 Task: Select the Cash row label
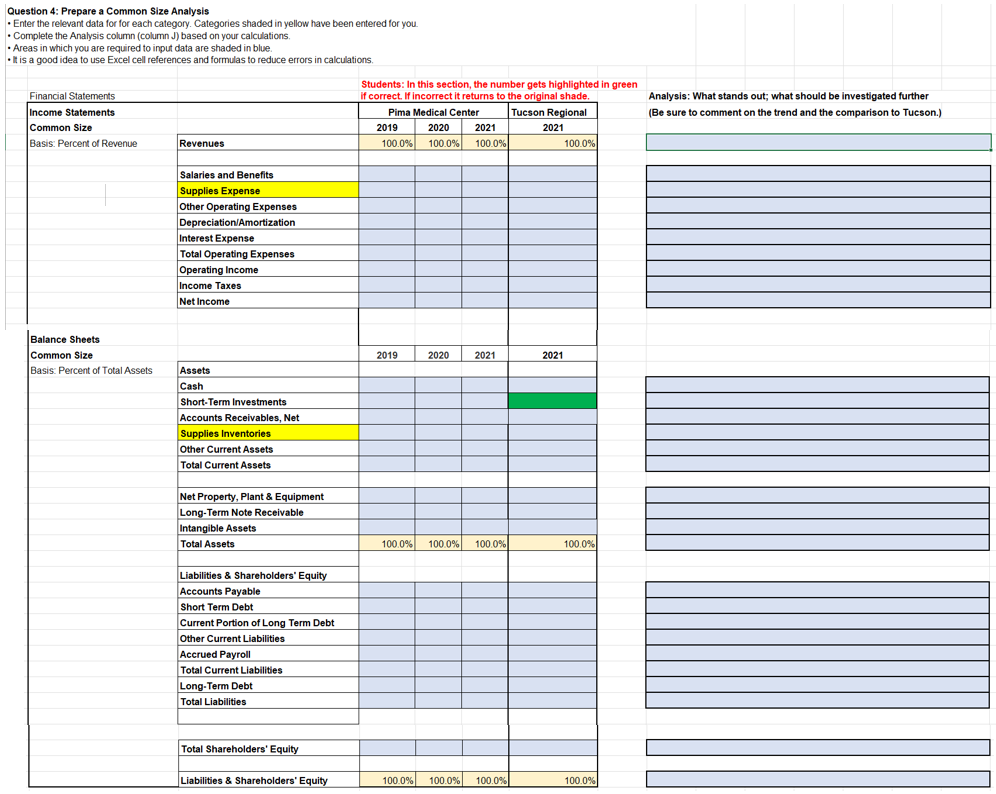point(191,386)
